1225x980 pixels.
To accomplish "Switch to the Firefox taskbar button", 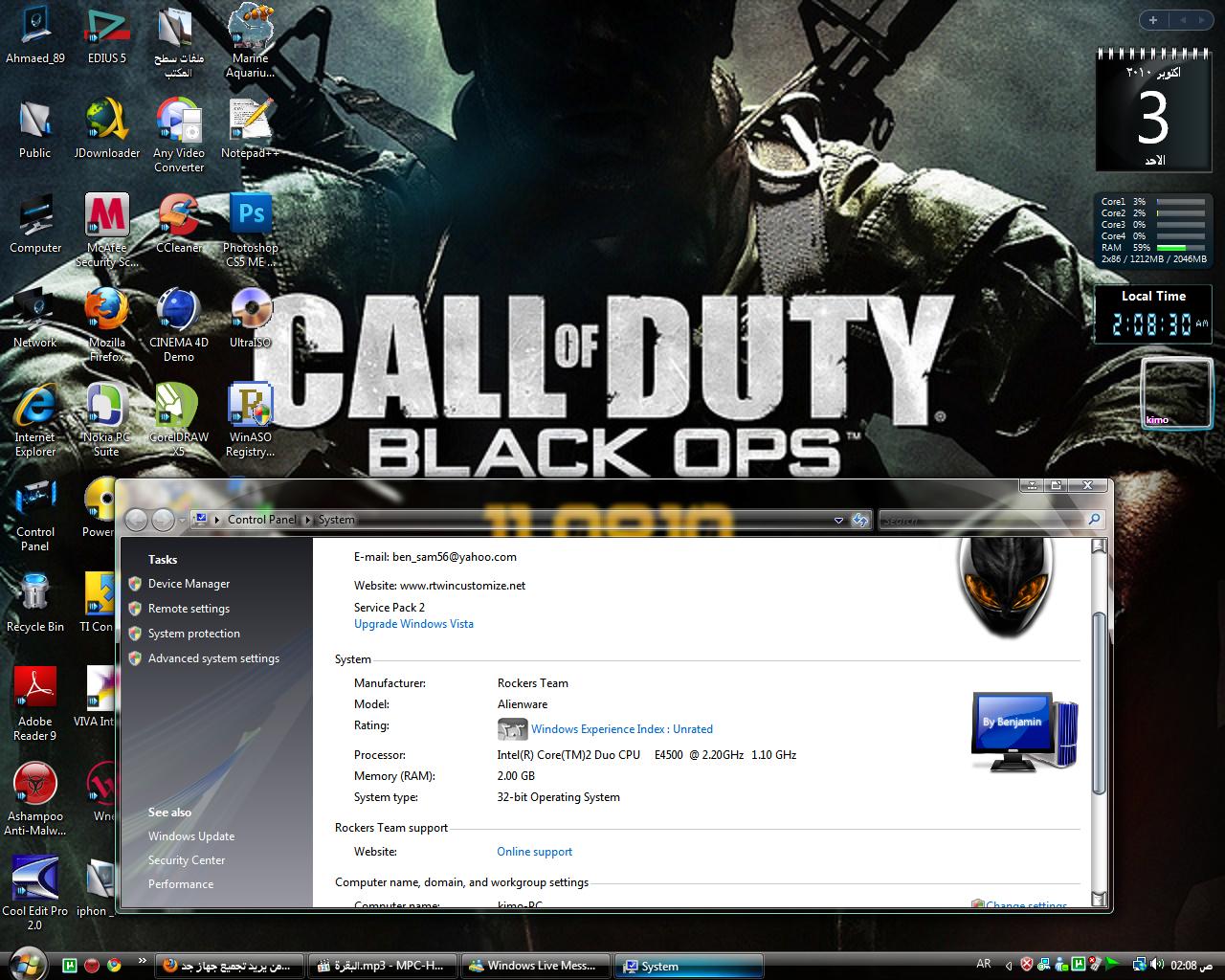I will (x=230, y=966).
